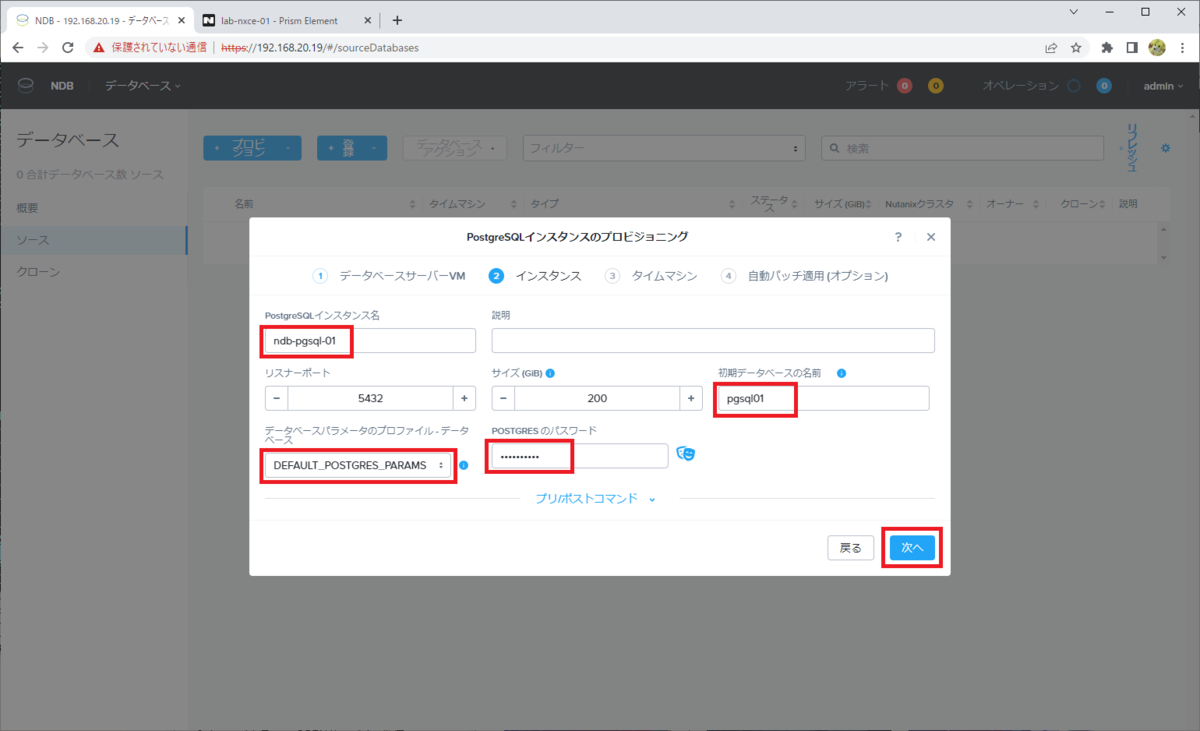
Task: Select step 2 インスタンス
Action: 535,276
